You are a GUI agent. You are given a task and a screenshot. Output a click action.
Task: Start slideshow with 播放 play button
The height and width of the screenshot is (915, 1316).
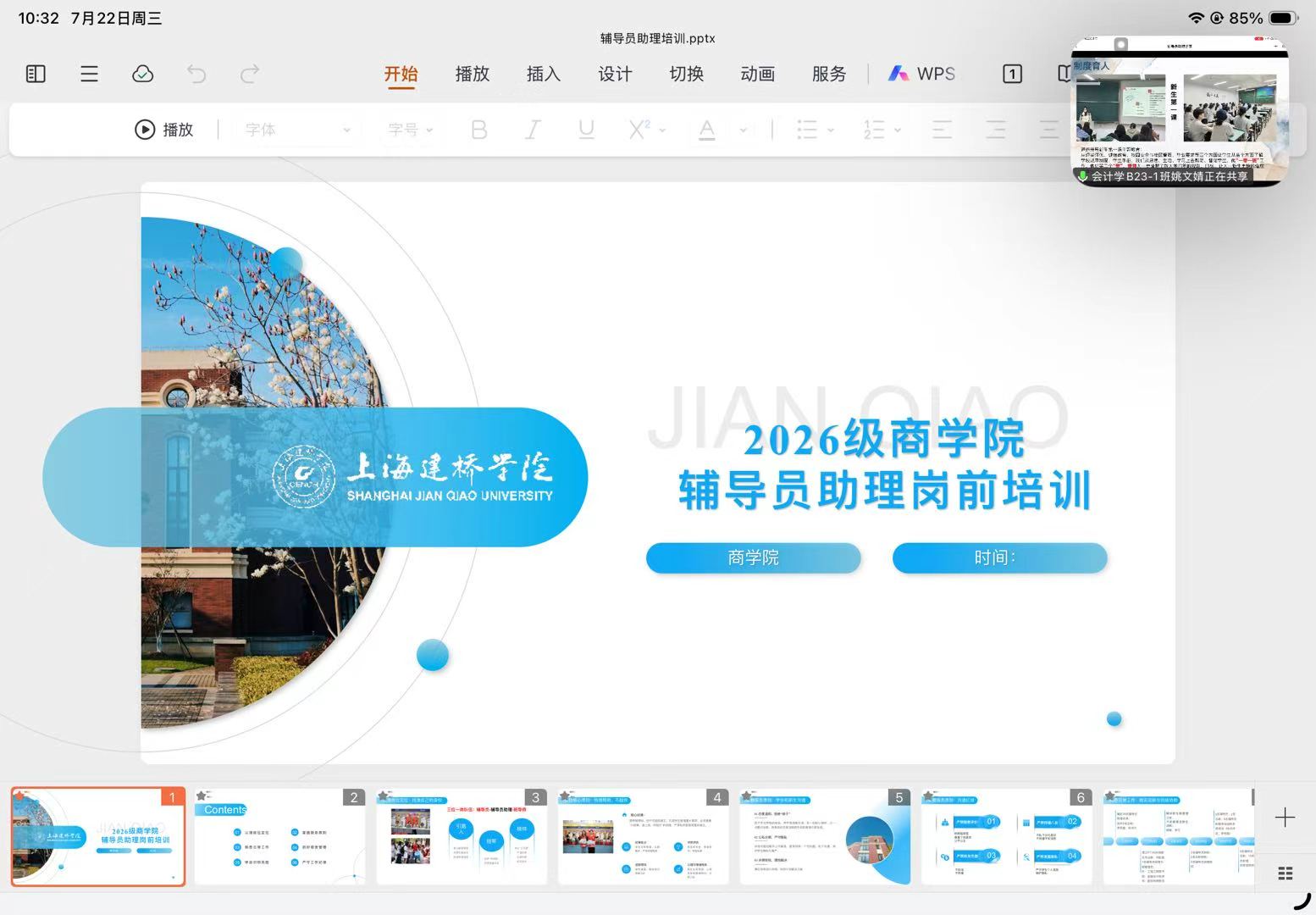click(164, 130)
